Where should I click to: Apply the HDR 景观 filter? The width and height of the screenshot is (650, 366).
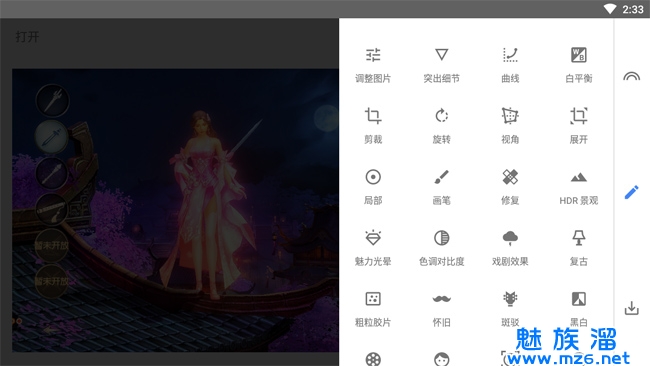pos(579,187)
